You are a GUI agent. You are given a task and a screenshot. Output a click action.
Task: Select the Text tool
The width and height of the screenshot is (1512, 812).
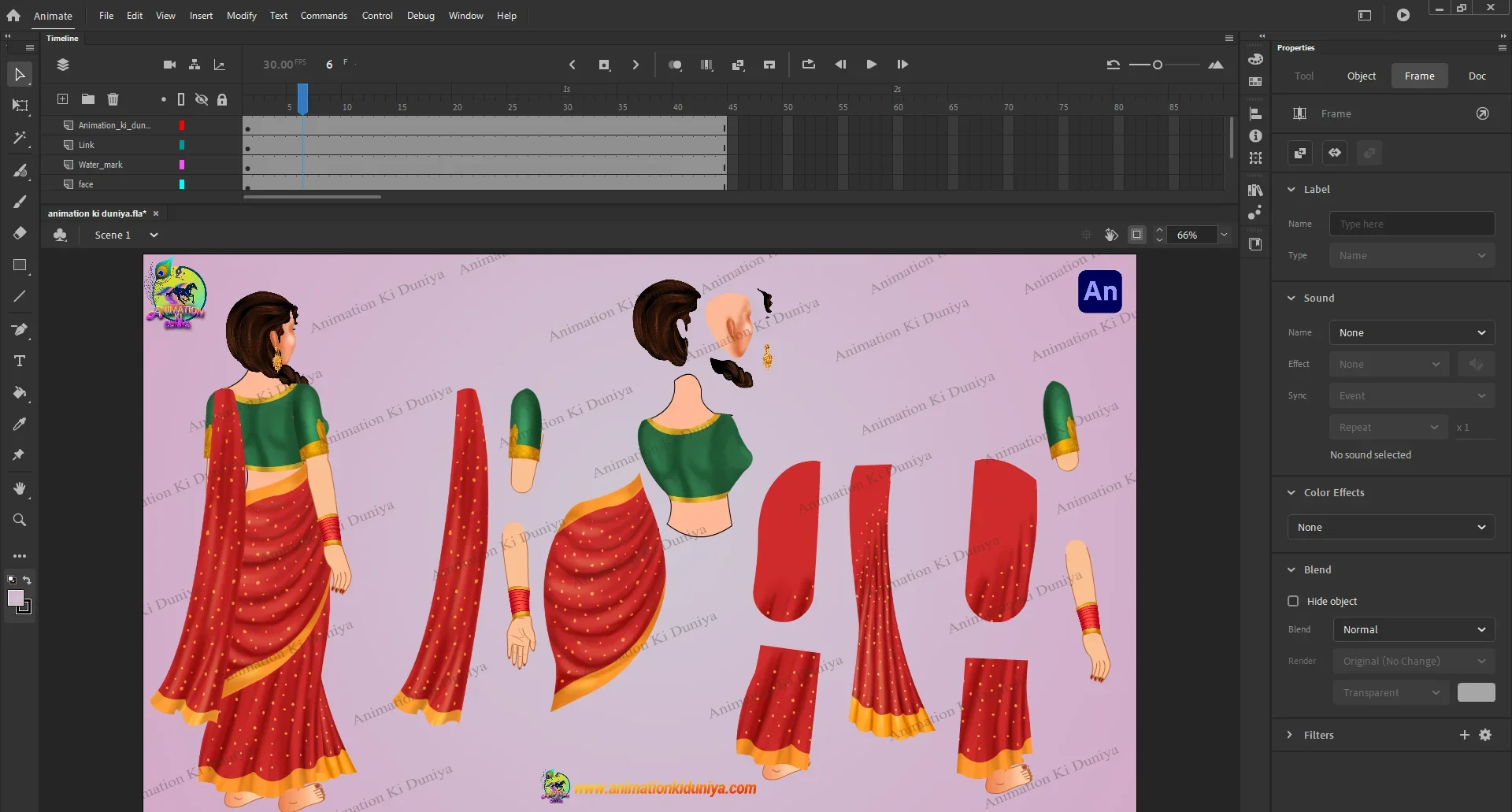20,361
